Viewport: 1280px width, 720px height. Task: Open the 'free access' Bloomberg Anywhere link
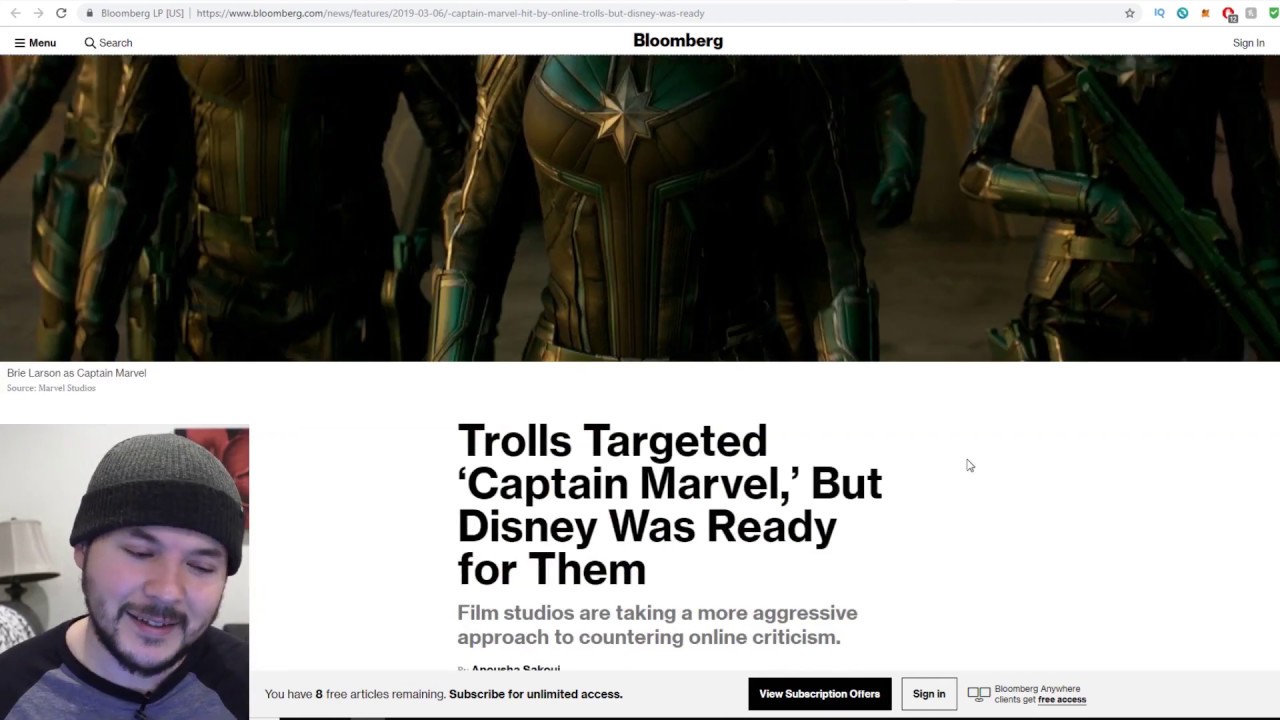pos(1062,700)
